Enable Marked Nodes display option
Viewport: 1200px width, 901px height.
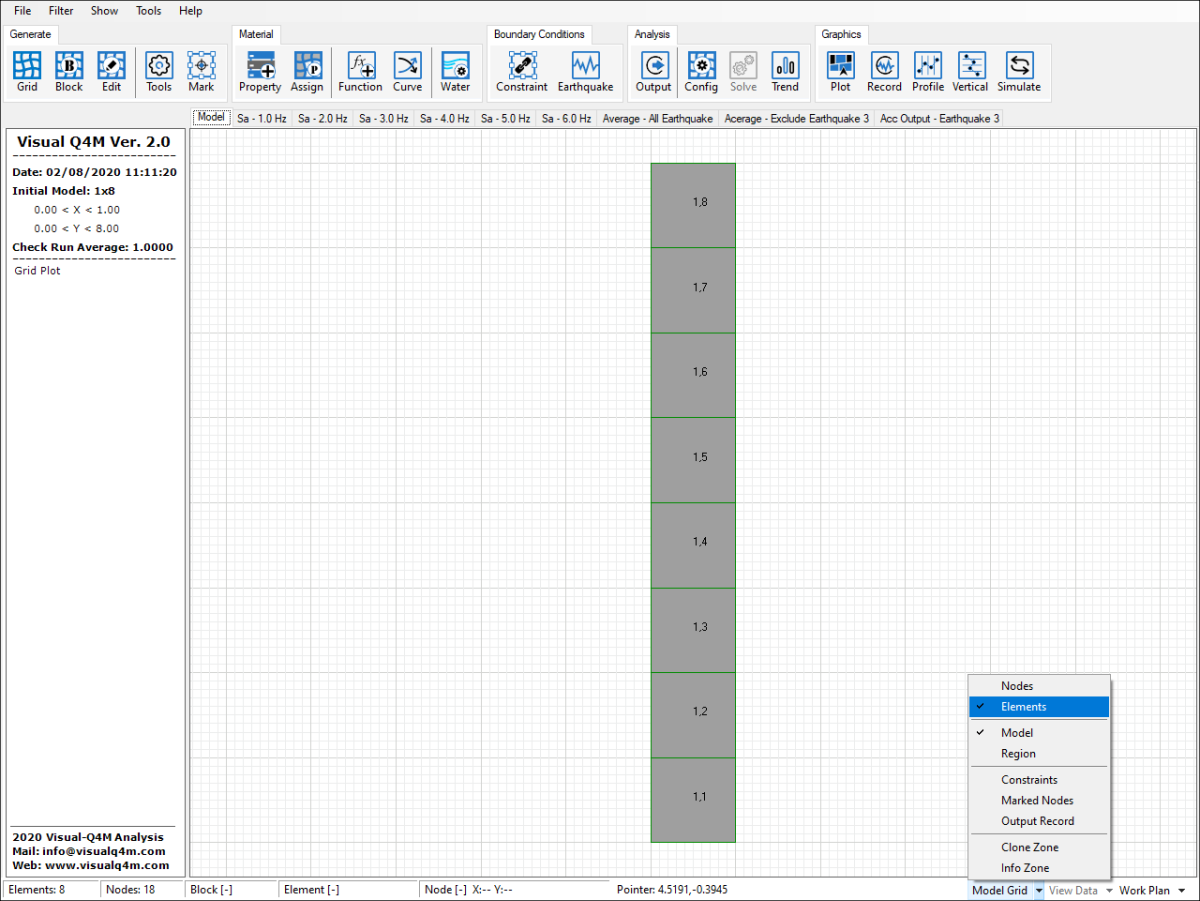coord(1039,801)
